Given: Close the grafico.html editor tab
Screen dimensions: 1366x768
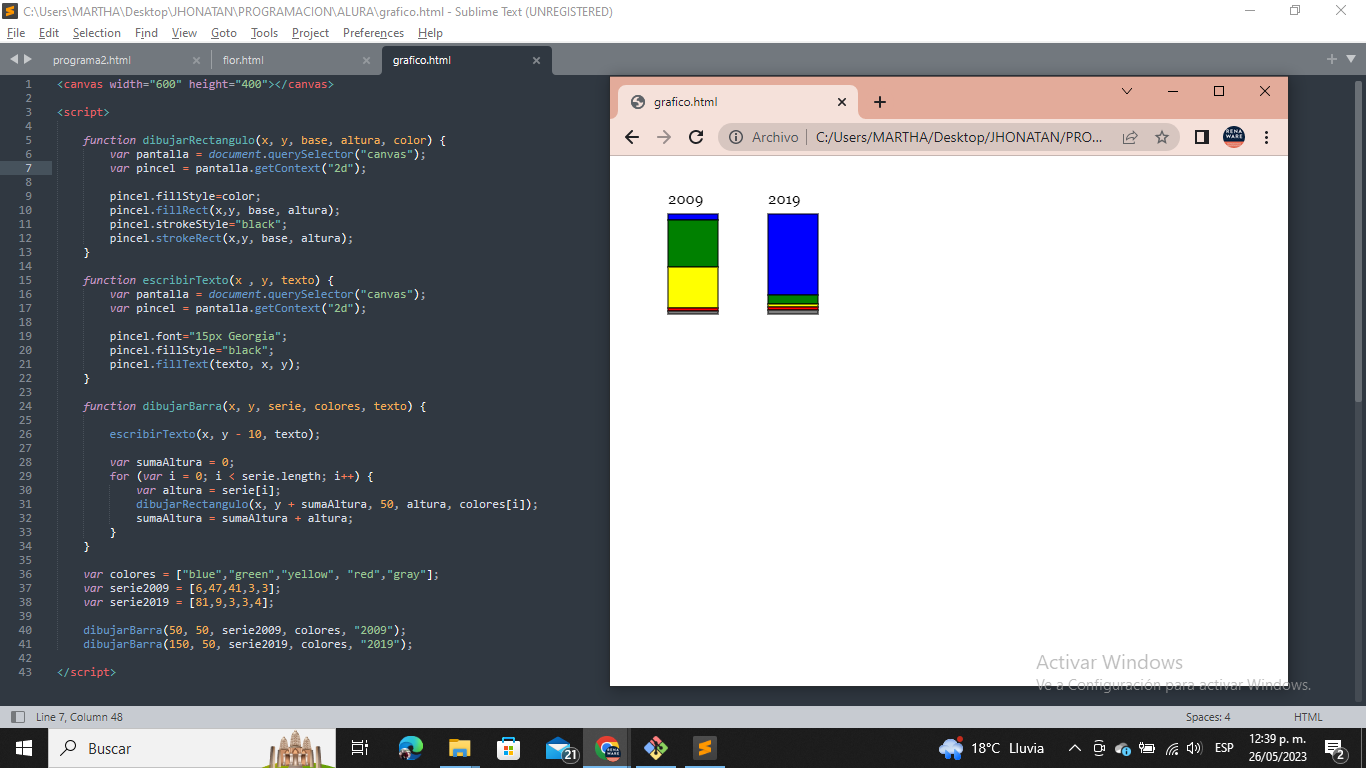Looking at the screenshot, I should pos(536,60).
